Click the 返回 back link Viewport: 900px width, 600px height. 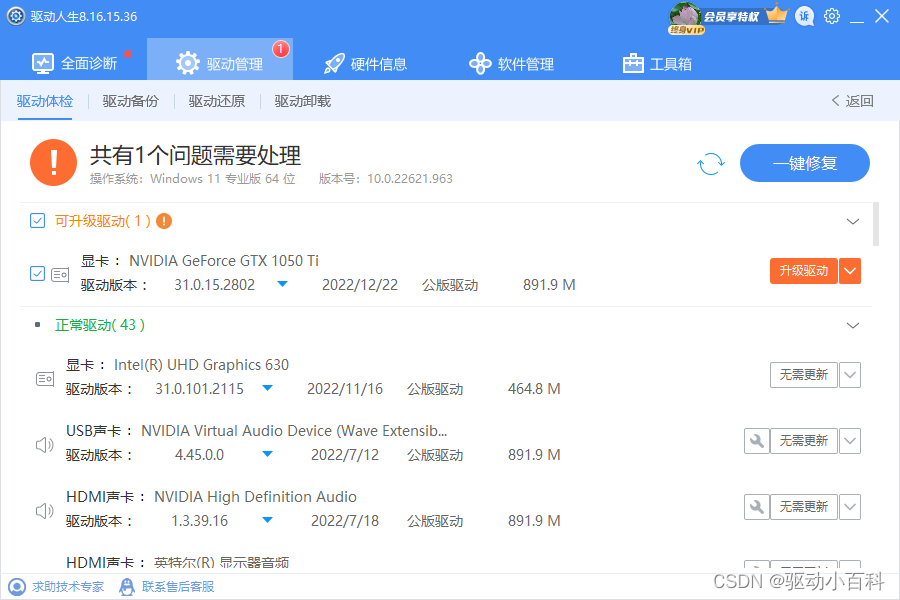852,101
